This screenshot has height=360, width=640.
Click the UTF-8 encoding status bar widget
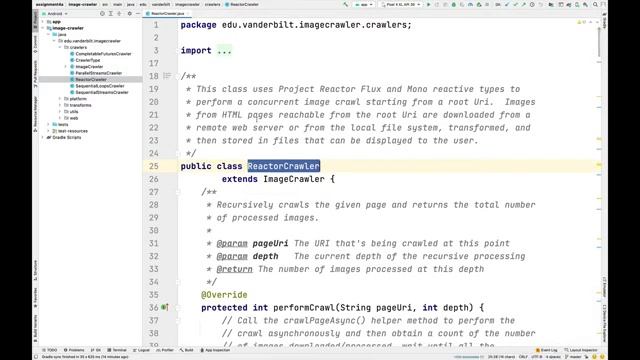pyautogui.click(x=536, y=357)
